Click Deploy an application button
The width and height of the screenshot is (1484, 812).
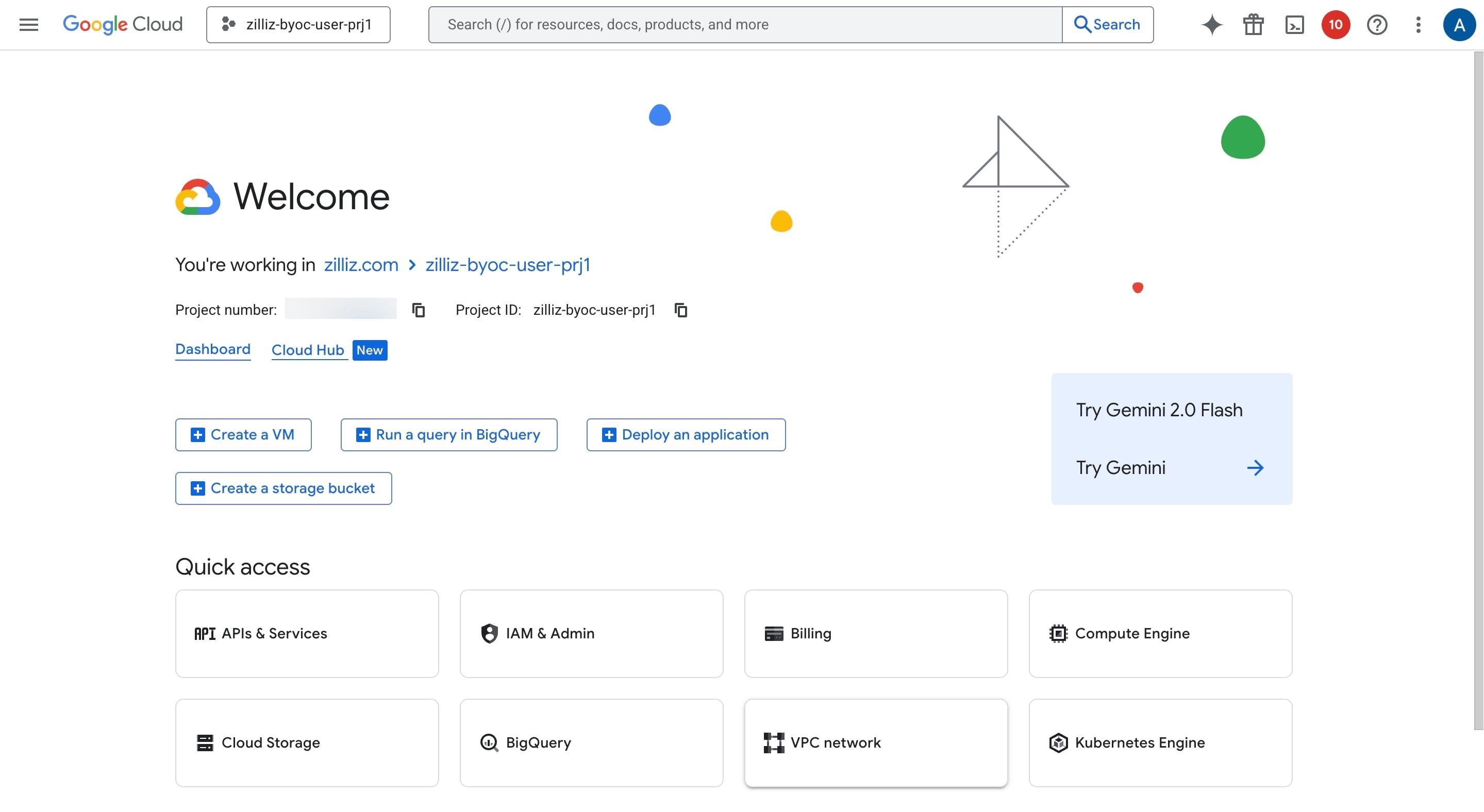coord(686,435)
